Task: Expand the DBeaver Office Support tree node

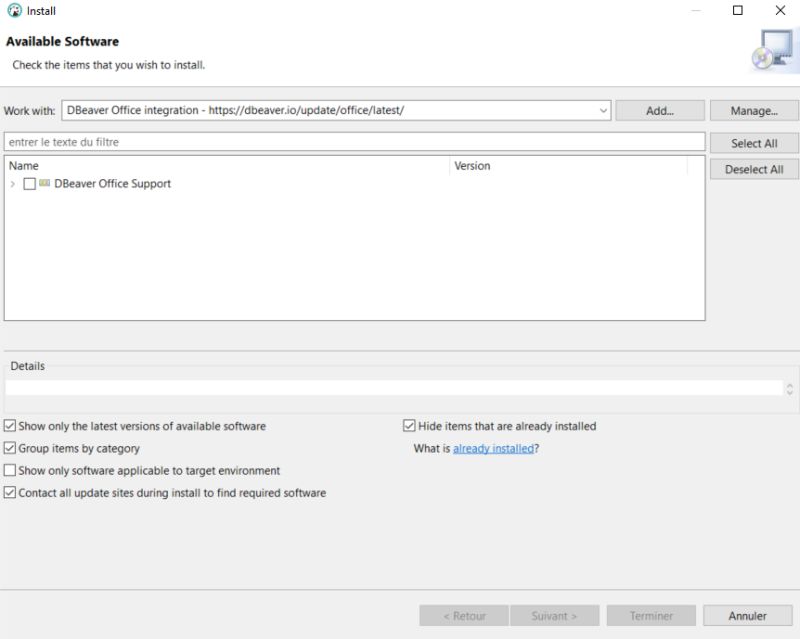Action: [13, 184]
